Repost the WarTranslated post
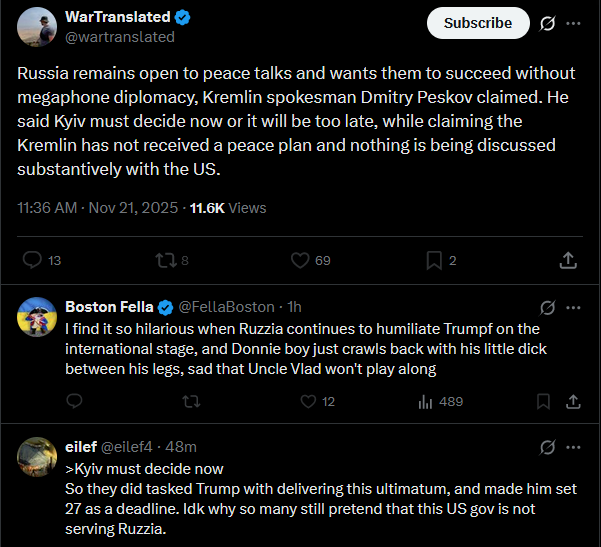 pos(164,260)
